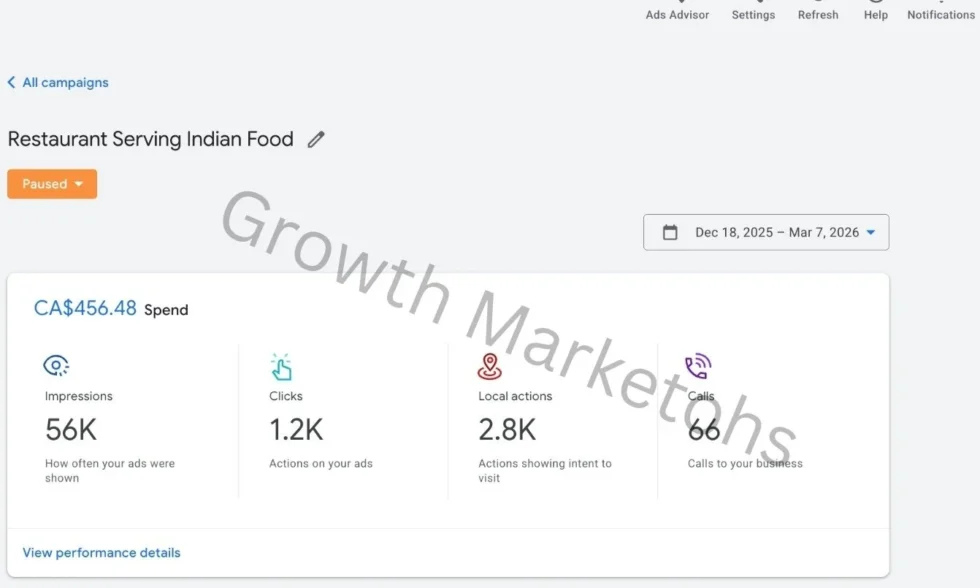Open campaign status options via chevron
The height and width of the screenshot is (588, 980).
click(79, 184)
